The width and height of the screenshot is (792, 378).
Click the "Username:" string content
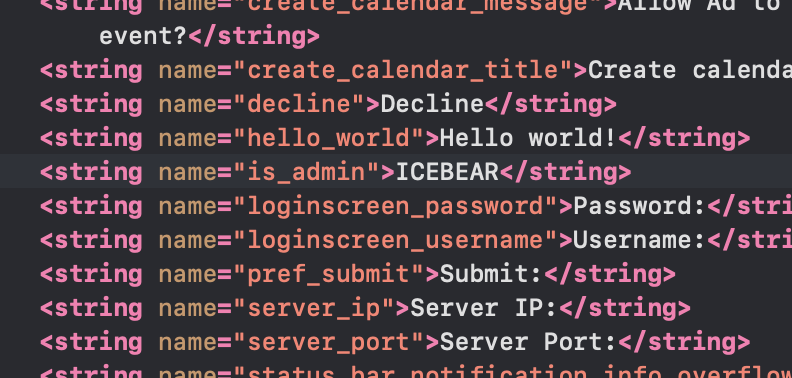point(640,240)
